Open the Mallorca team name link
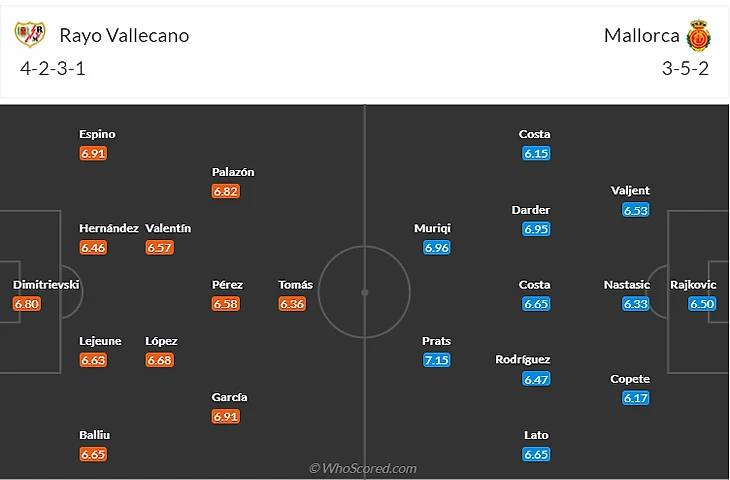 pos(641,35)
